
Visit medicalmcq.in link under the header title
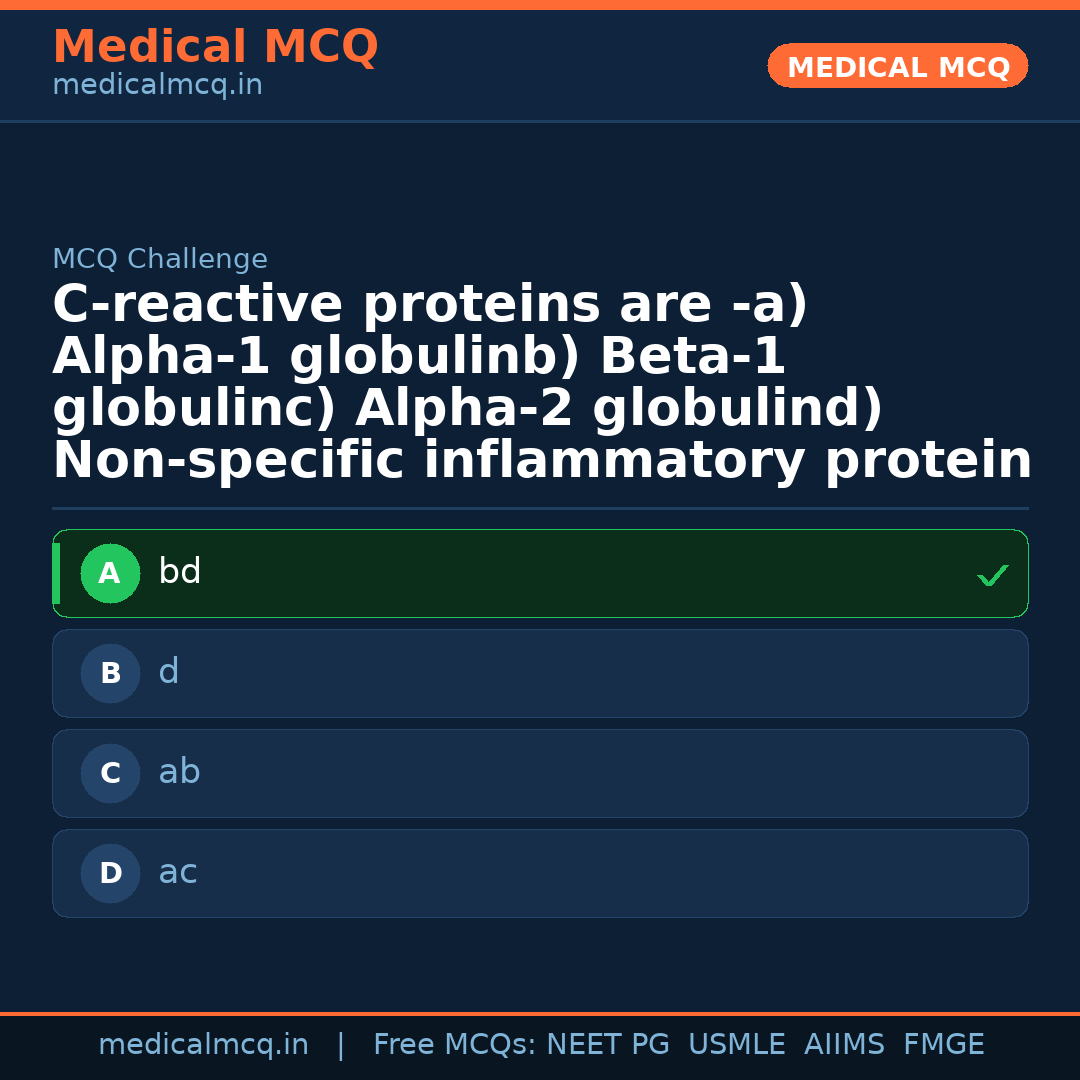pyautogui.click(x=157, y=86)
